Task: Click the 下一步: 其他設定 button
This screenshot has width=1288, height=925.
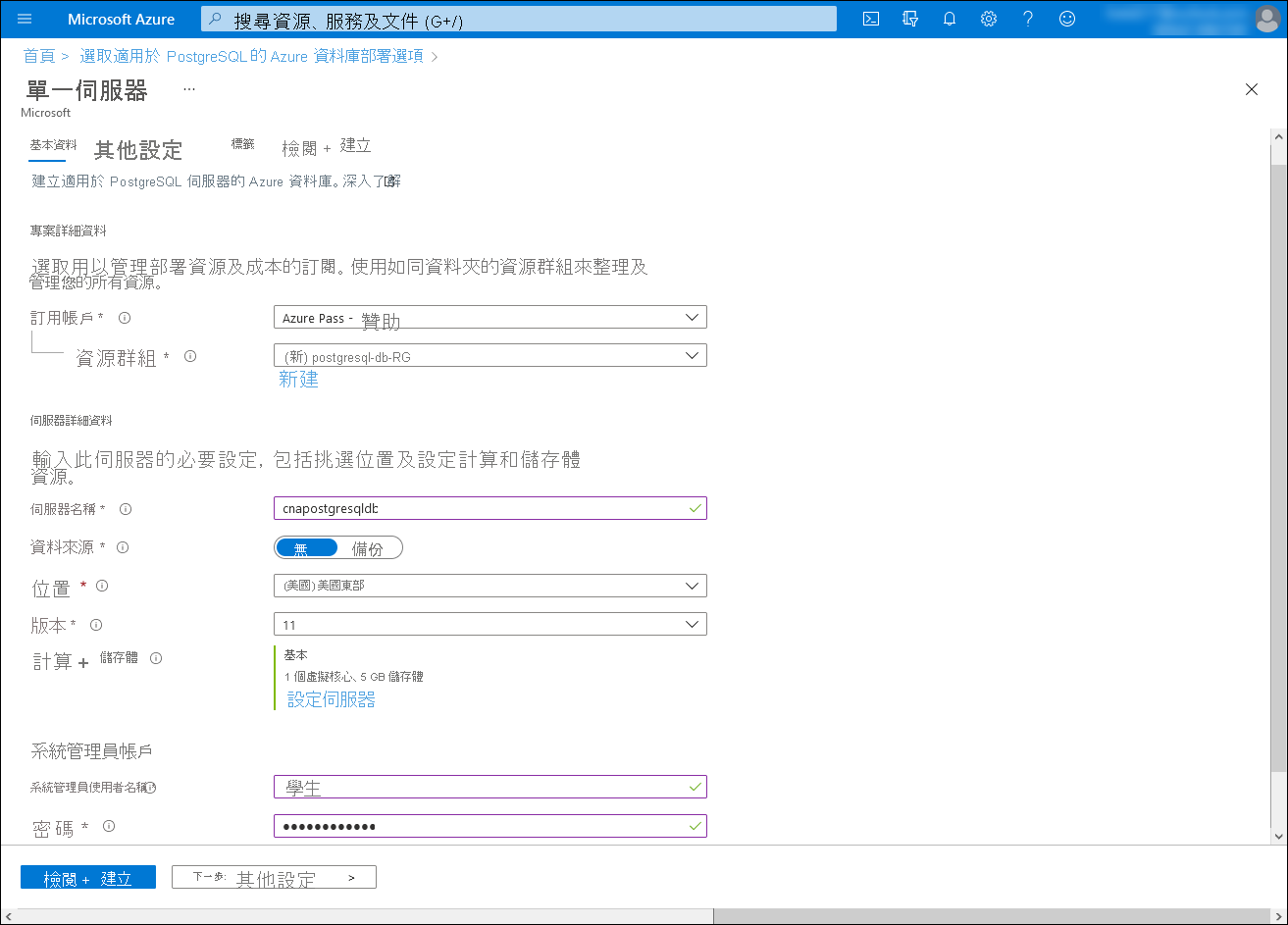Action: (274, 877)
